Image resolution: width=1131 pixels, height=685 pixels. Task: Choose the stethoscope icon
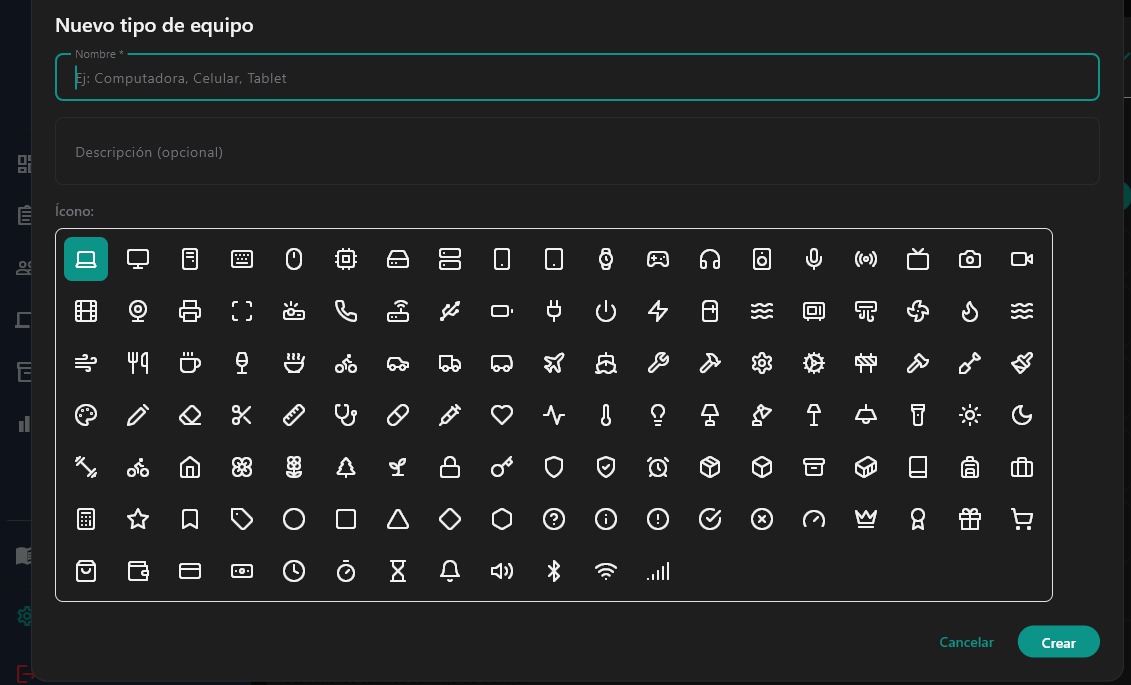click(x=346, y=415)
